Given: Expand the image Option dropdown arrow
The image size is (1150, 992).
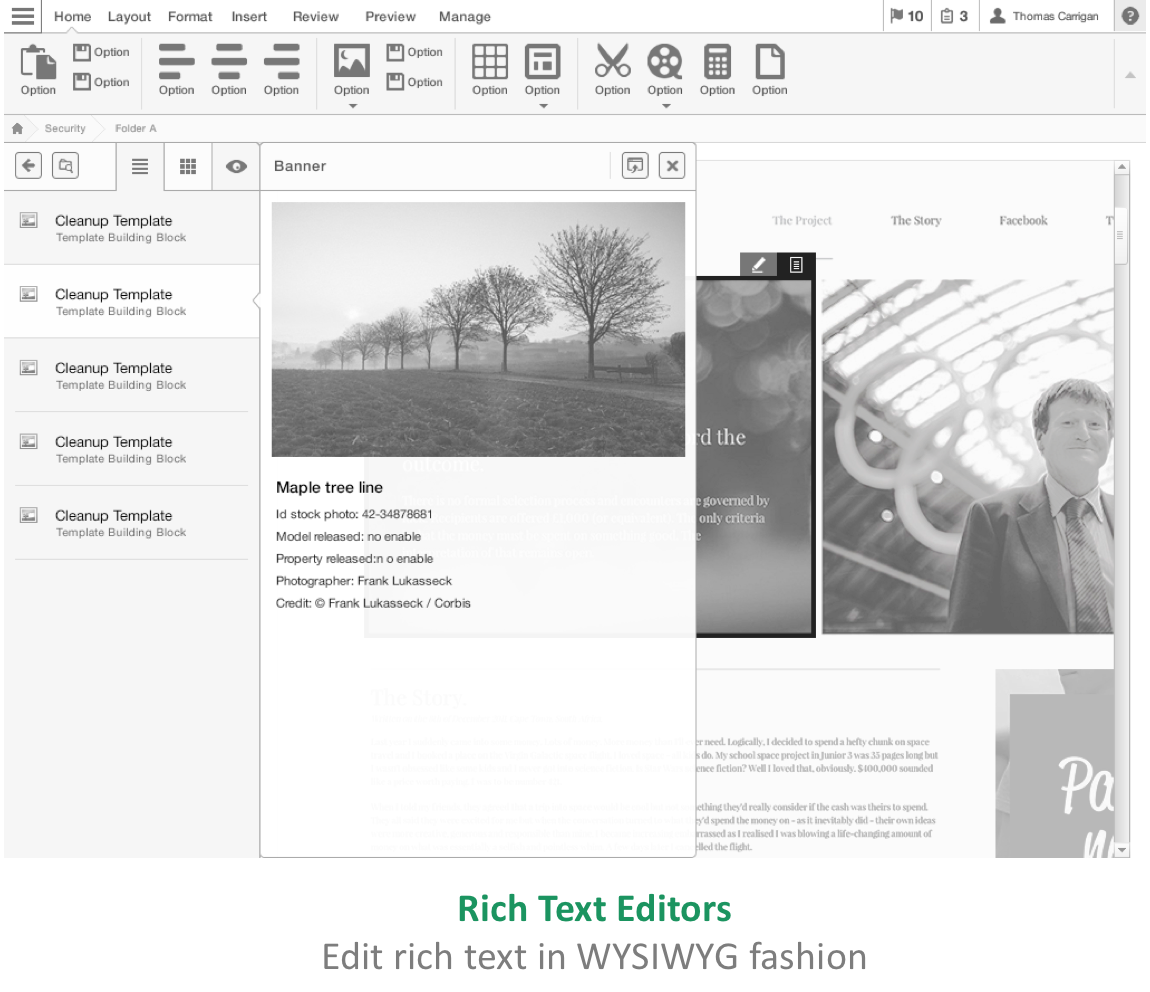Looking at the screenshot, I should pos(352,106).
